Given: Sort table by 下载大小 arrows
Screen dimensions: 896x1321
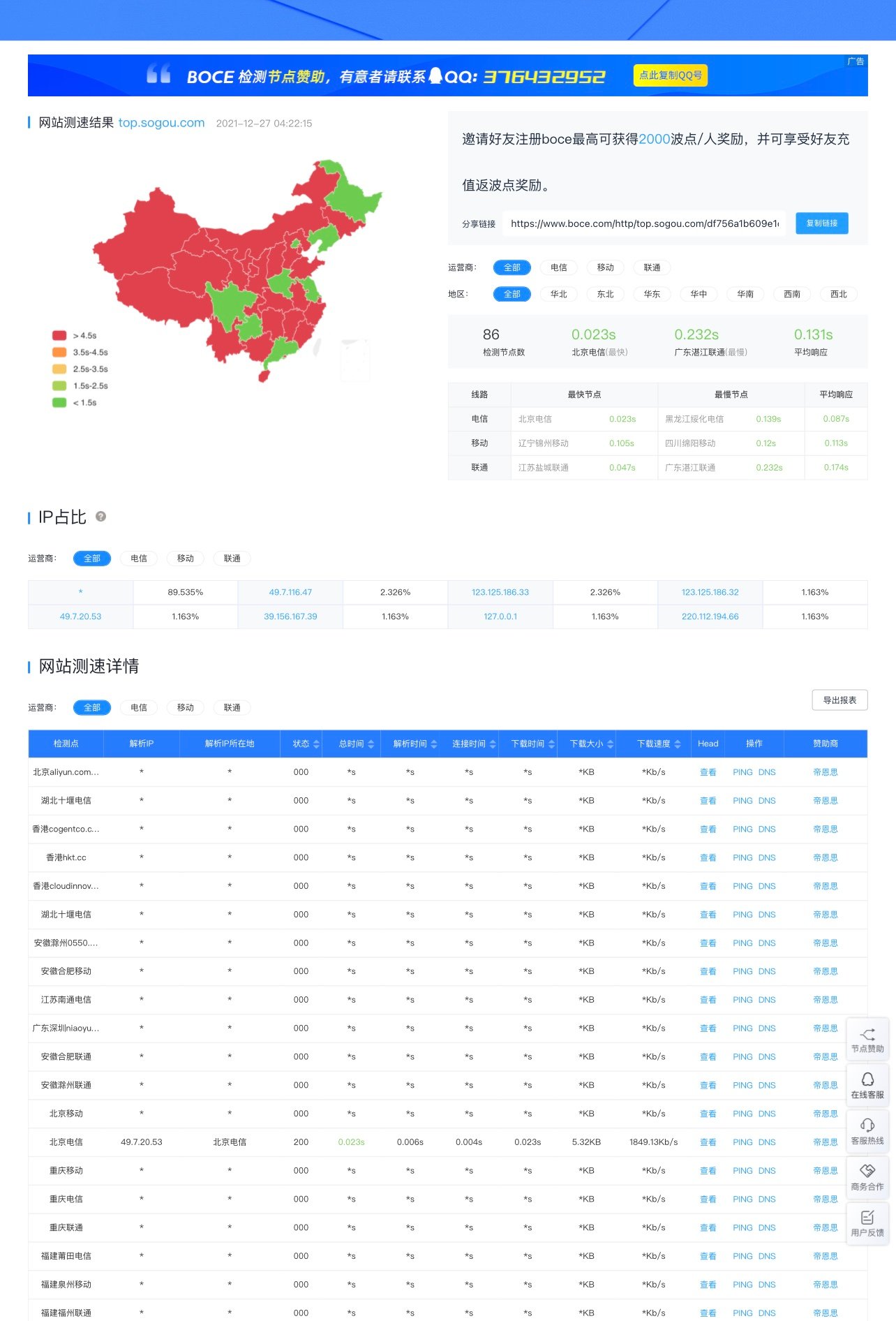Looking at the screenshot, I should pos(611,744).
